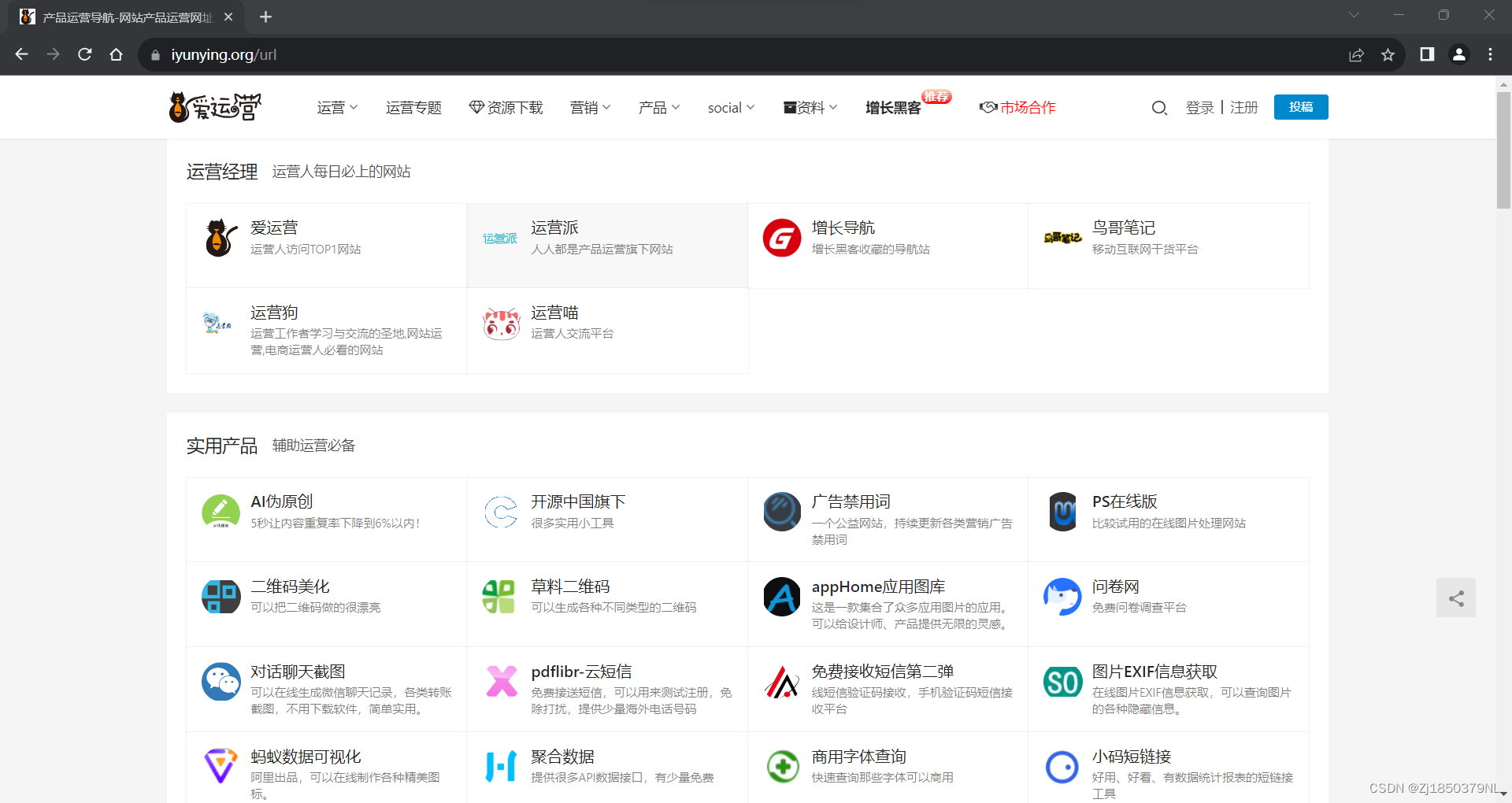Click the share-this-page icon in address bar
1512x803 pixels.
(1356, 54)
